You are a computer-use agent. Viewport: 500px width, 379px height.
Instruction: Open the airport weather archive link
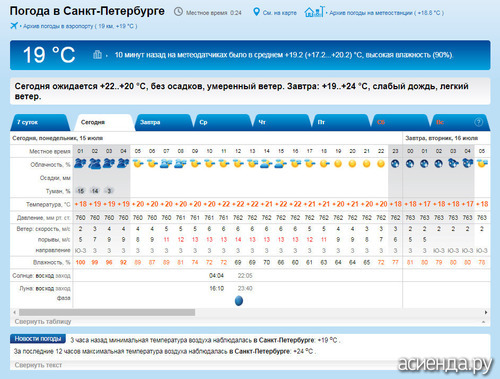coord(80,26)
